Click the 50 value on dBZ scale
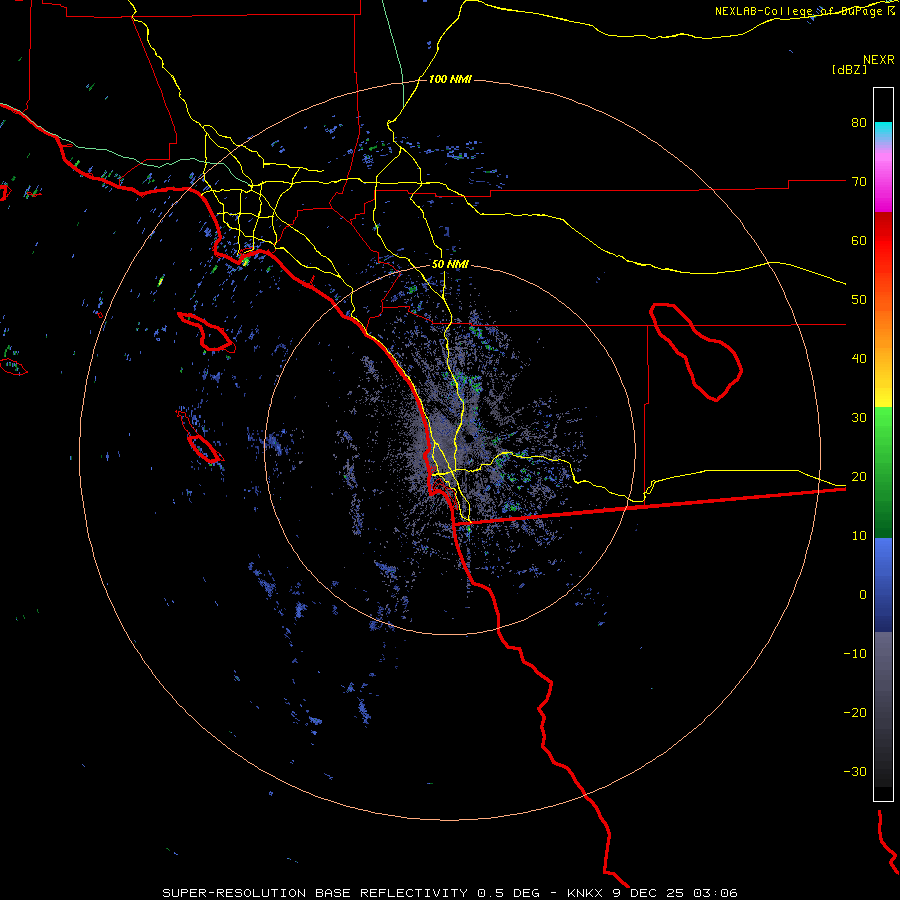Image resolution: width=900 pixels, height=900 pixels. tap(859, 300)
